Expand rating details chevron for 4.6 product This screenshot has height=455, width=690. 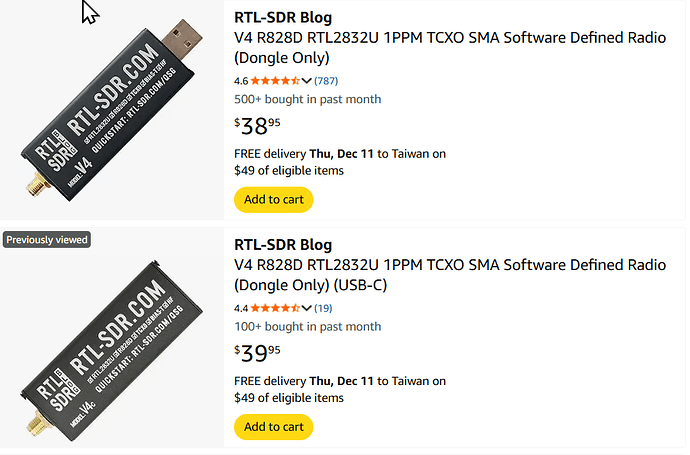307,81
